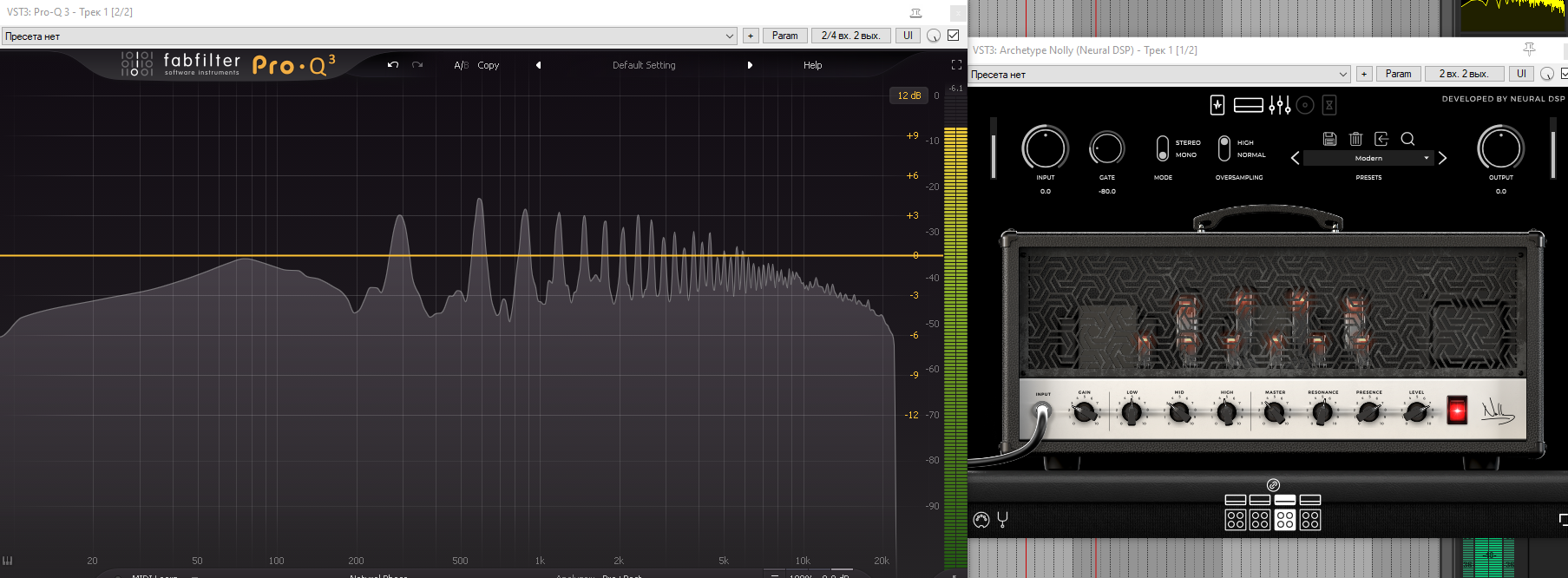Image resolution: width=1568 pixels, height=578 pixels.
Task: Toggle red amp power switch
Action: click(1457, 411)
